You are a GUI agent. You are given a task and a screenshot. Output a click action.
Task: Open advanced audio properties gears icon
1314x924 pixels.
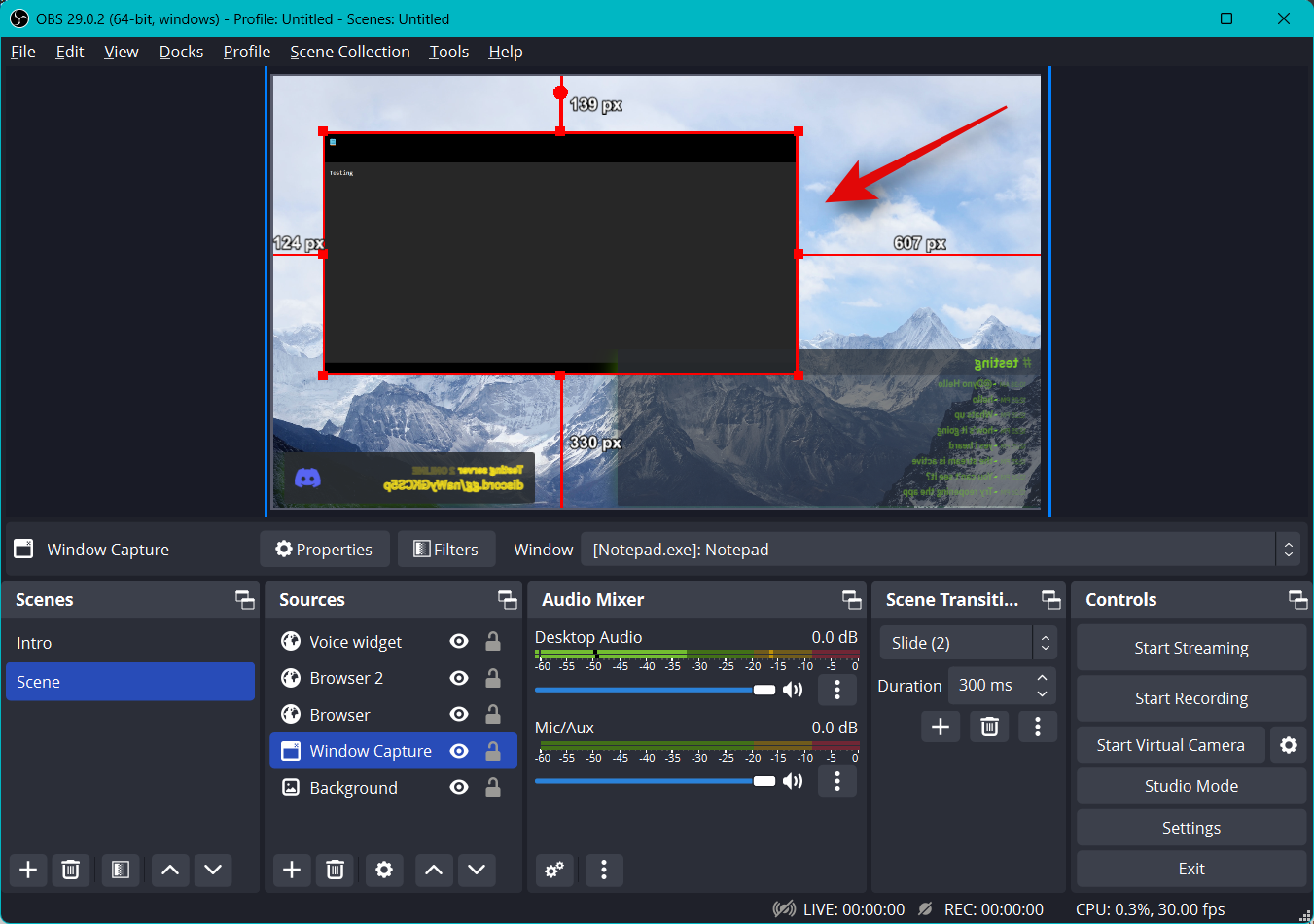point(554,870)
